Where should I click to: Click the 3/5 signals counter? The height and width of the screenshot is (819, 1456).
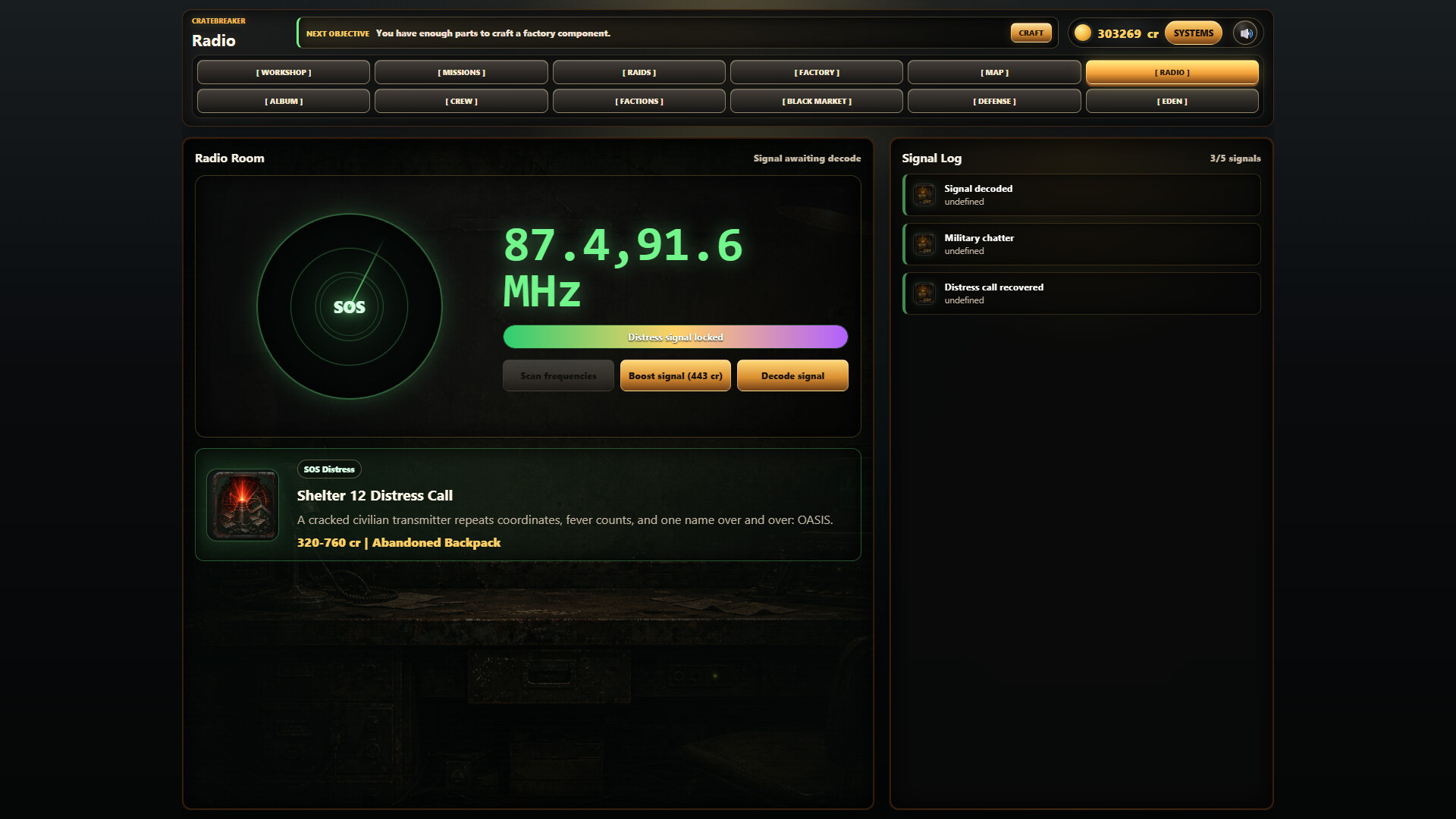point(1235,158)
